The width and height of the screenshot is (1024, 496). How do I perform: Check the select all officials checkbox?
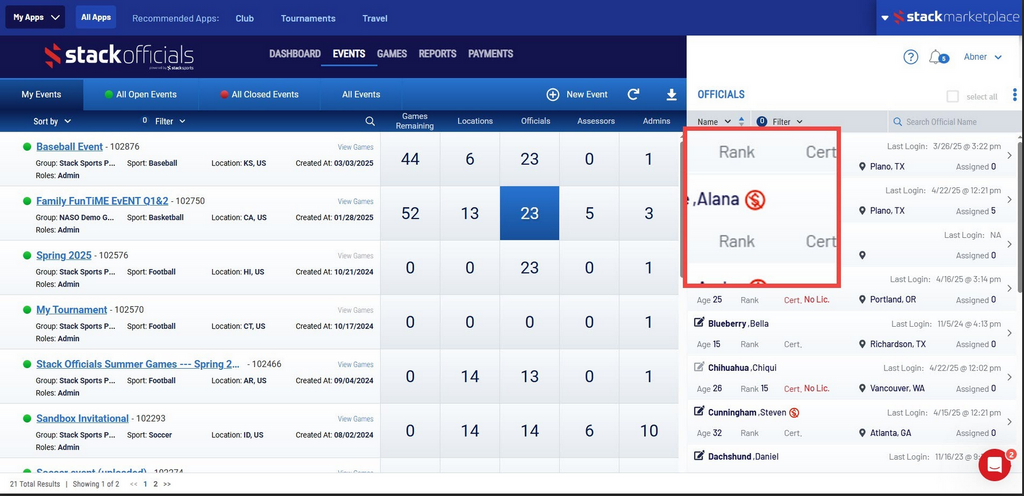click(953, 96)
